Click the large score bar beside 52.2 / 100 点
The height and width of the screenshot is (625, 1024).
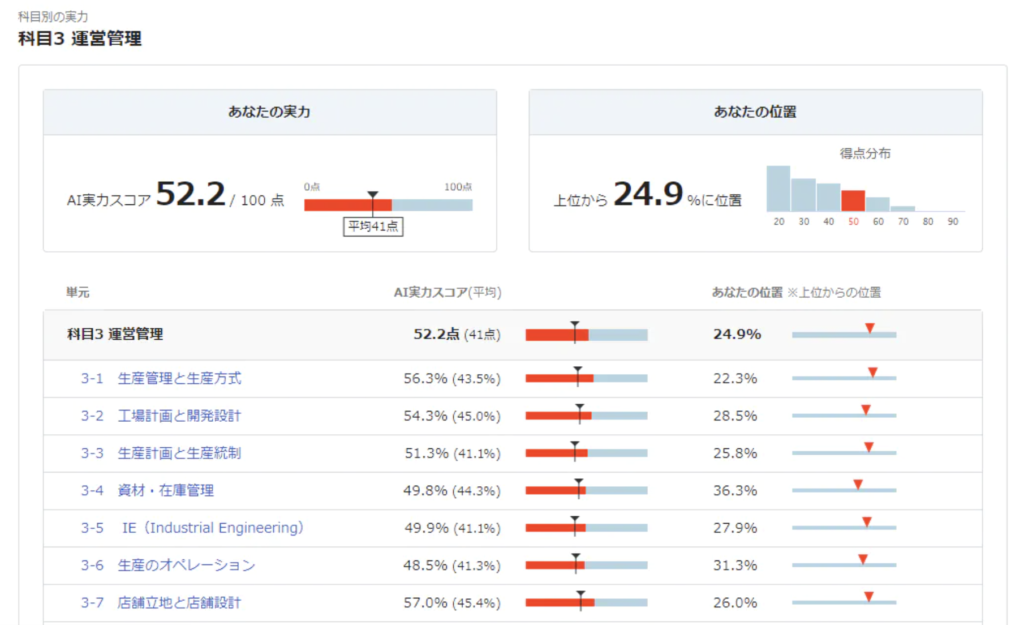[x=388, y=205]
